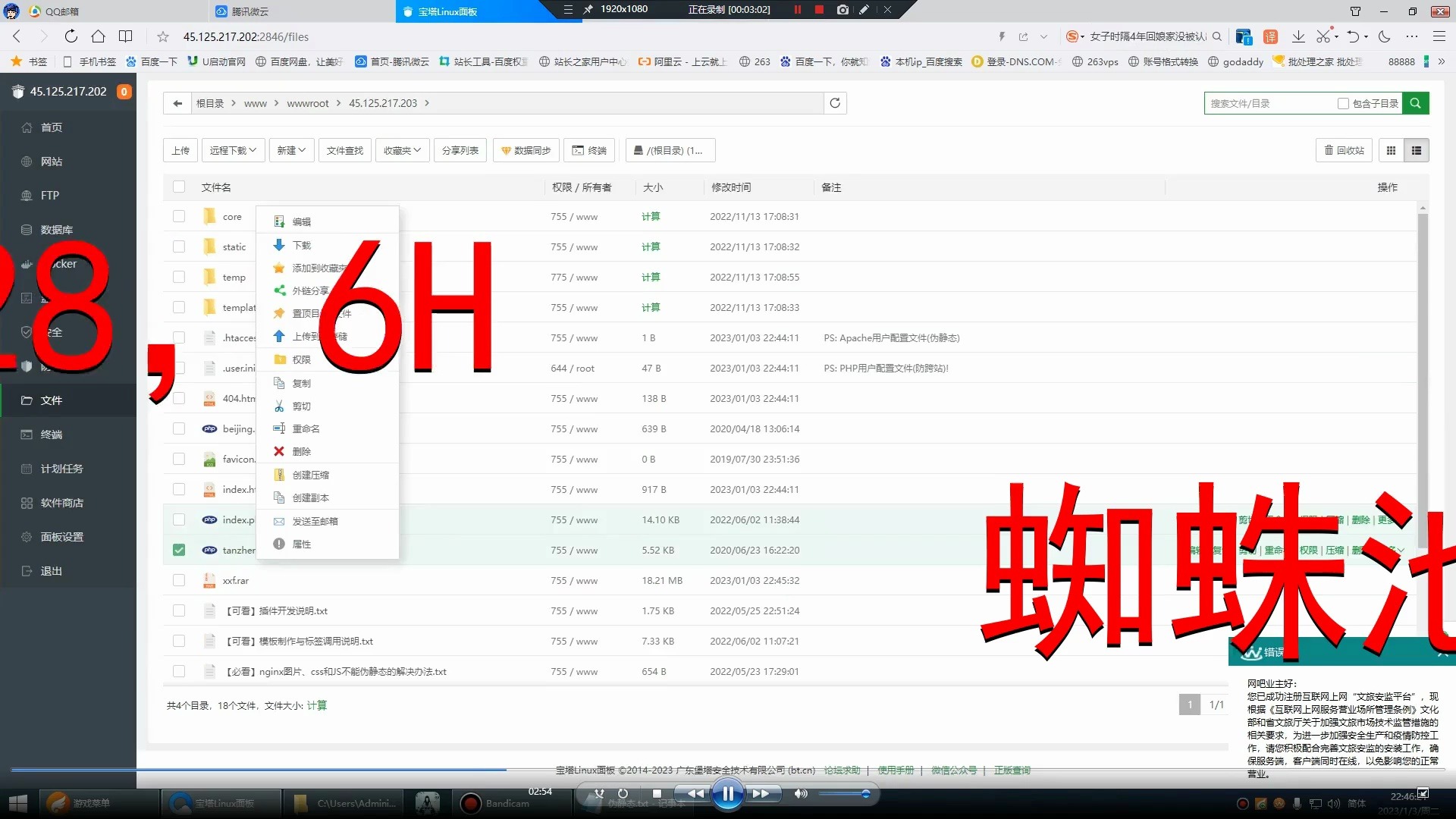Click the 上传 button
Image resolution: width=1456 pixels, height=819 pixels.
180,150
